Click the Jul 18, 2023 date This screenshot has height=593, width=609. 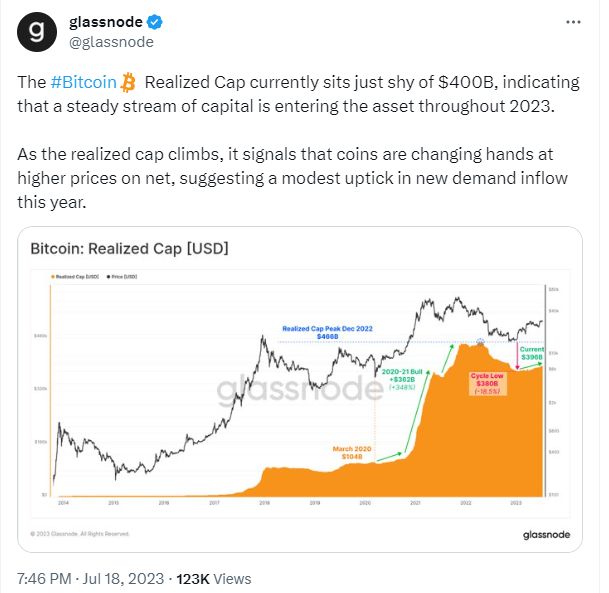[x=120, y=578]
